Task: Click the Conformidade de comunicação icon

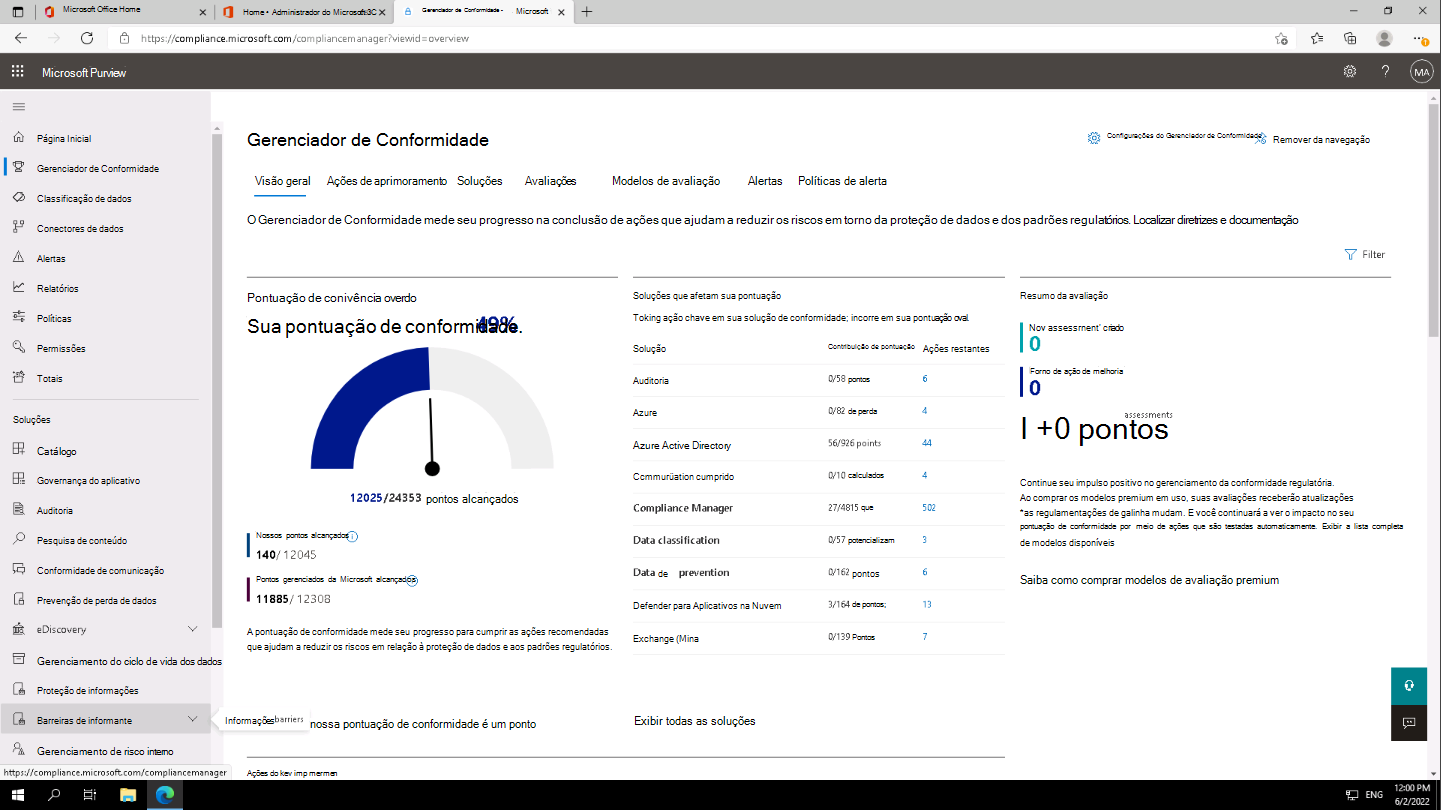Action: point(18,570)
